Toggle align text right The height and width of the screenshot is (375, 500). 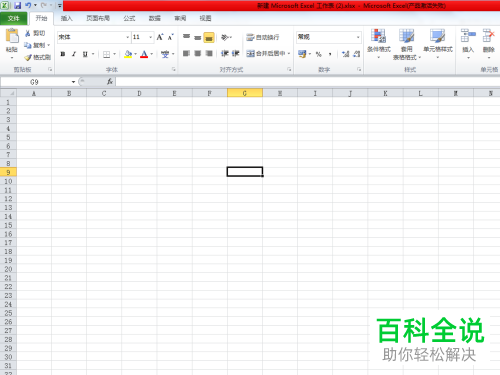(209, 53)
